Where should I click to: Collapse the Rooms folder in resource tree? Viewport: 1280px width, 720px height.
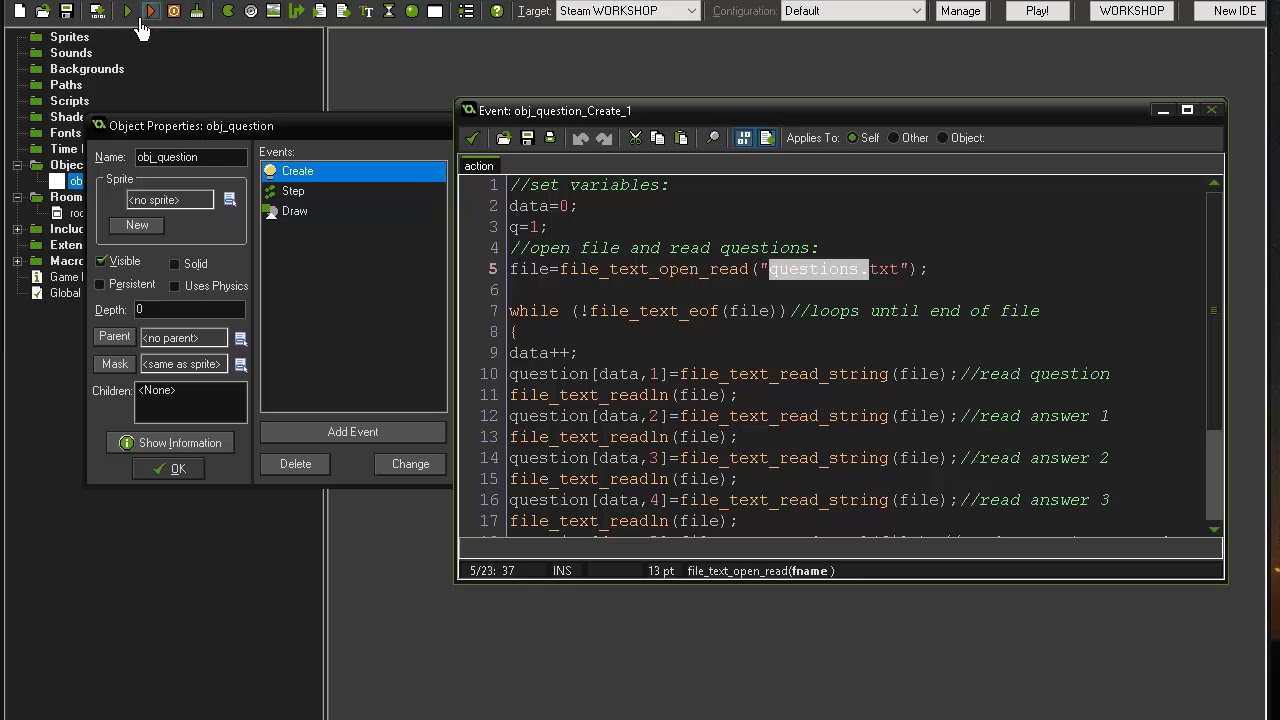[18, 197]
